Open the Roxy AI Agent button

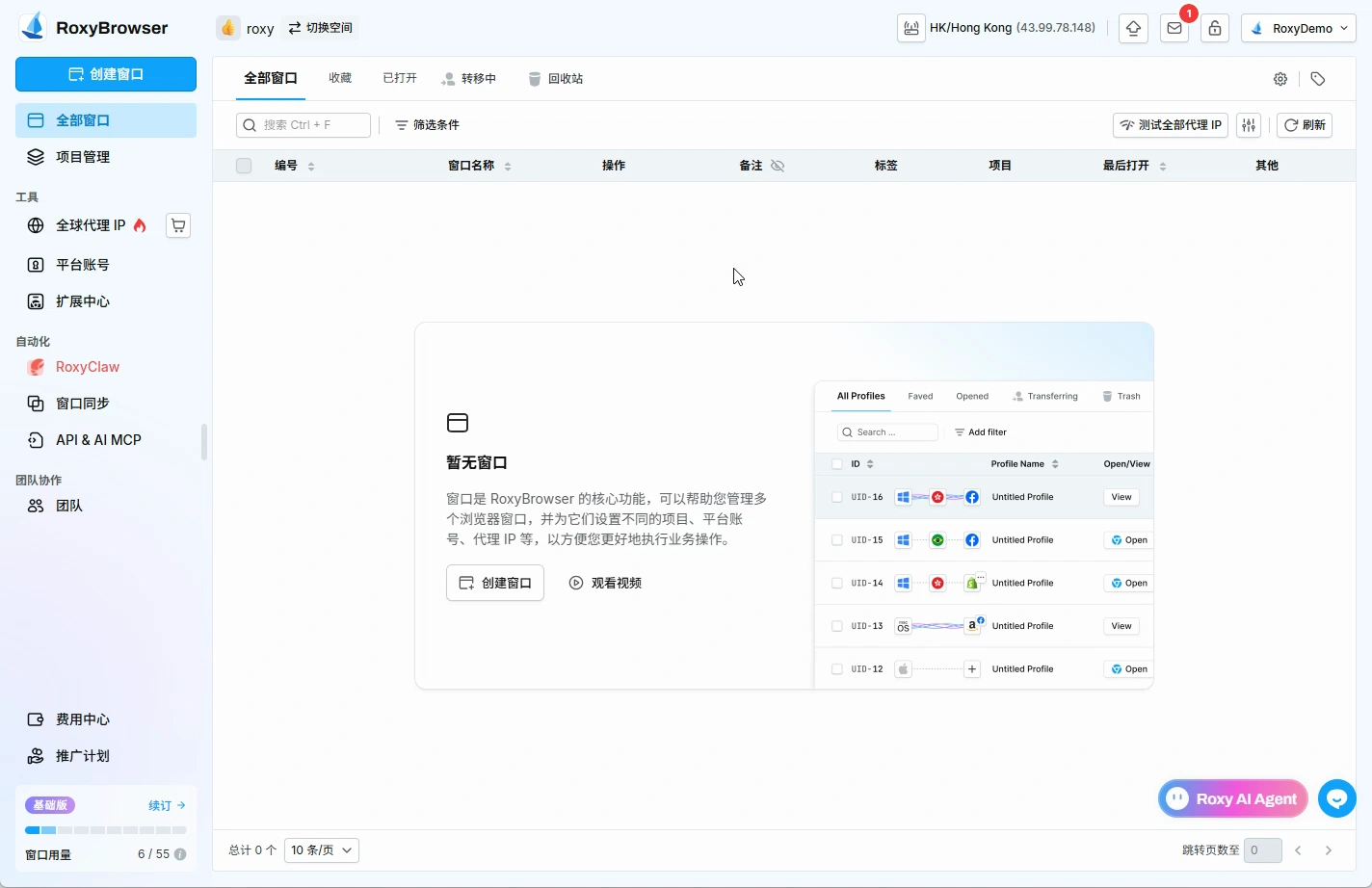coord(1233,798)
